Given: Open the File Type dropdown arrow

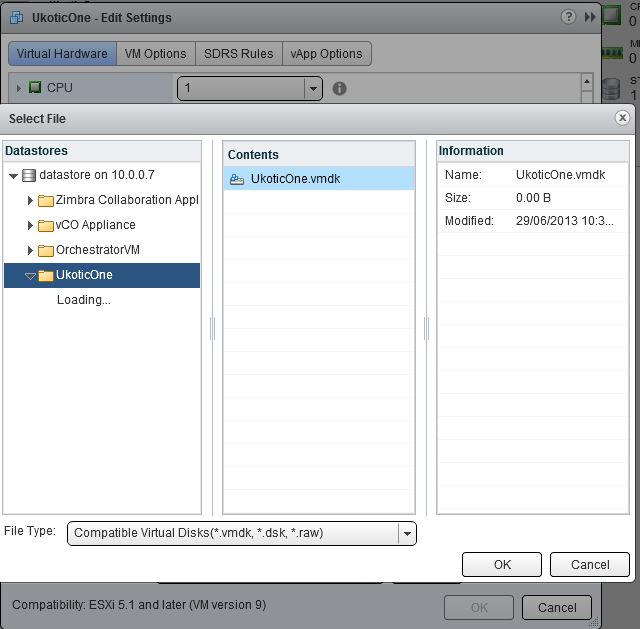Looking at the screenshot, I should tap(407, 533).
